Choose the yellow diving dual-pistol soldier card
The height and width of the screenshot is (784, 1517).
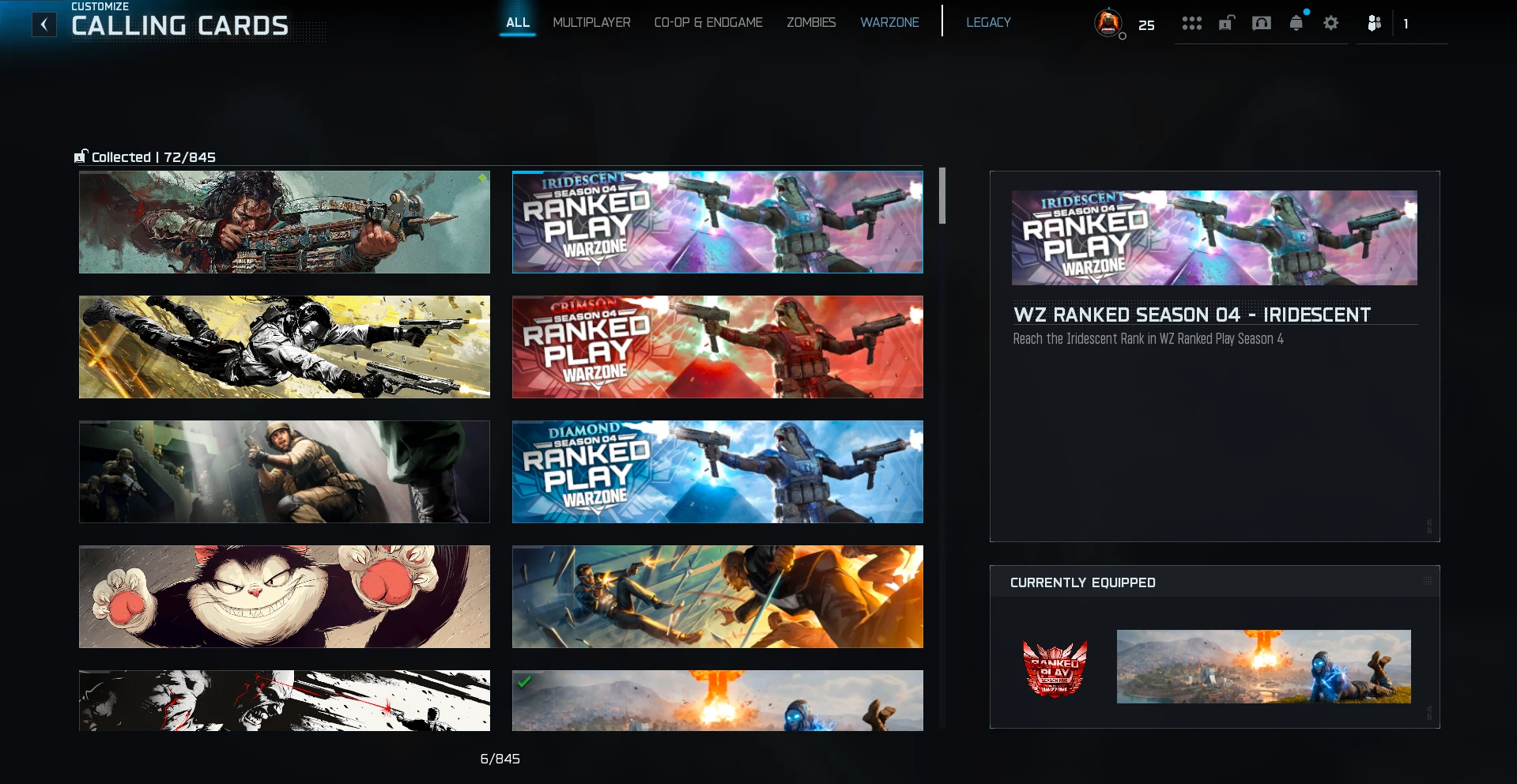pos(285,347)
